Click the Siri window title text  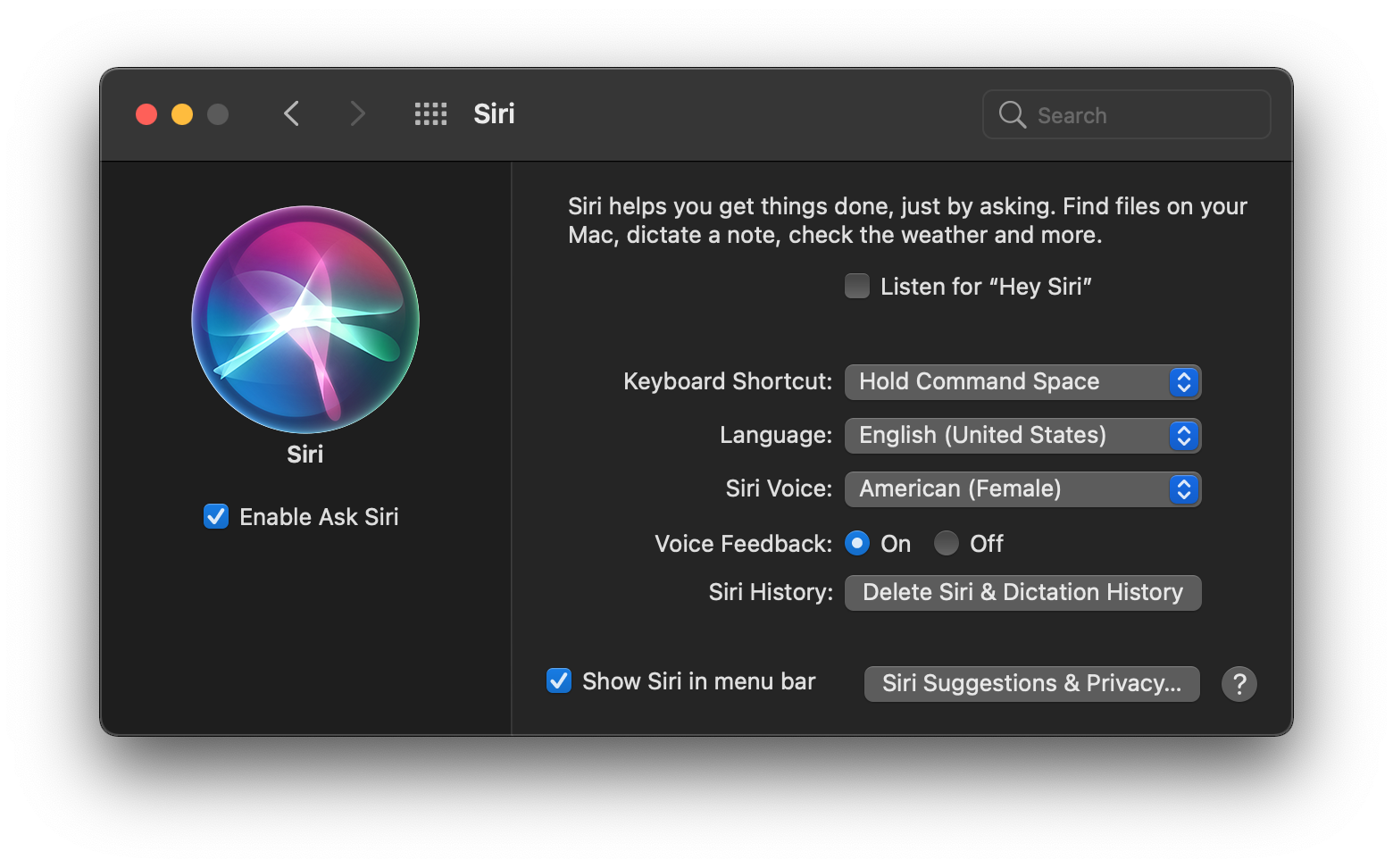(x=494, y=114)
